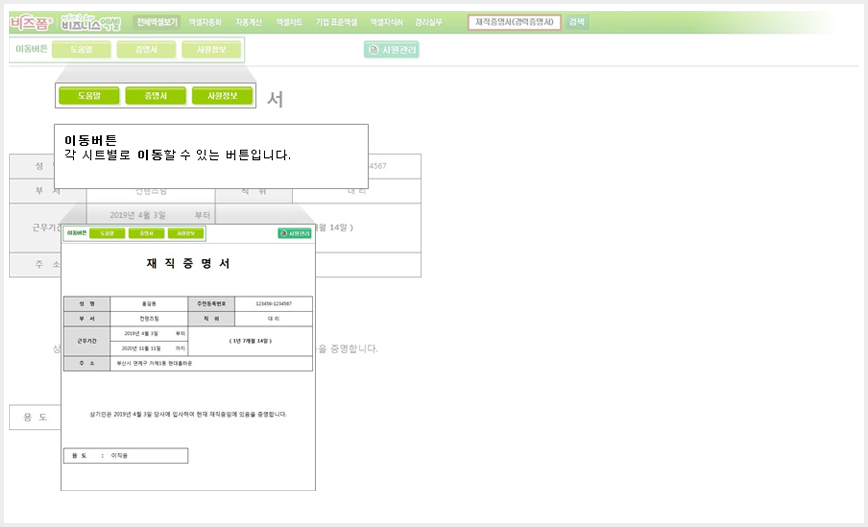
Task: Click the small 사원관리 button in certificate preview
Action: pos(295,234)
